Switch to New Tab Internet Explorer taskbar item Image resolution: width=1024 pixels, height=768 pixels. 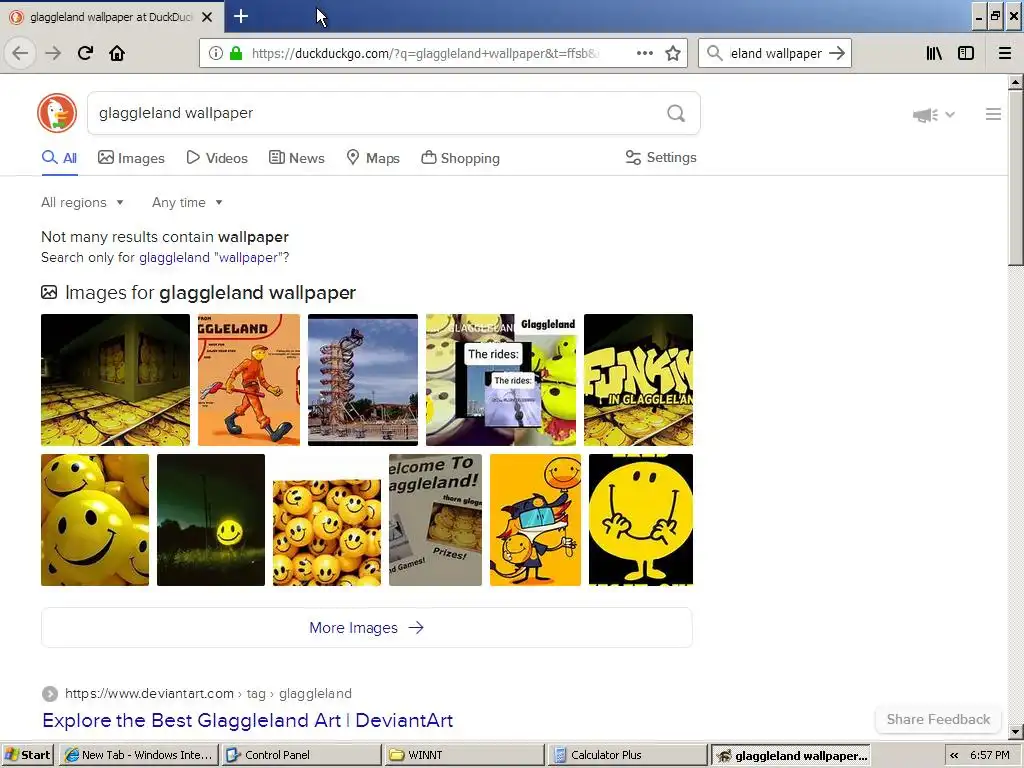coord(138,755)
